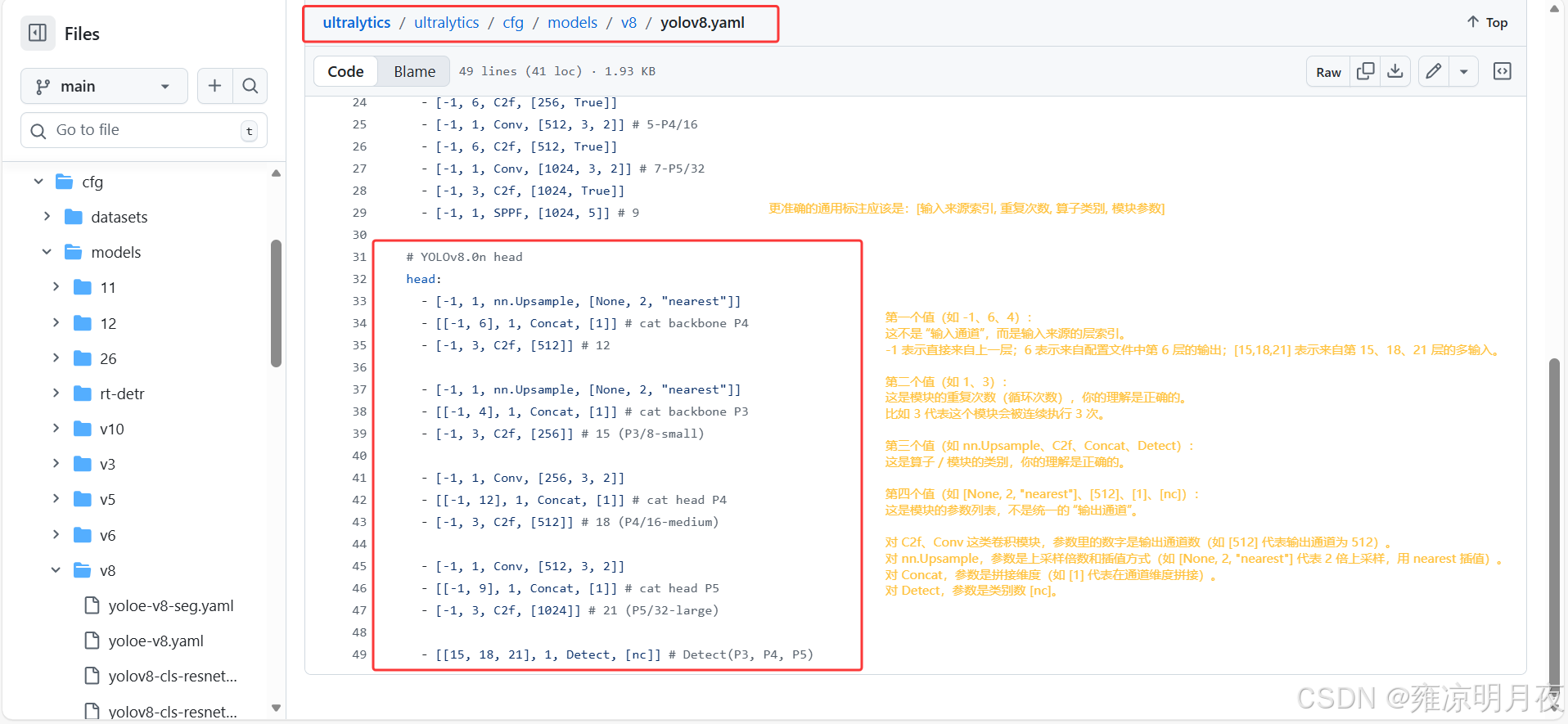
Task: Select the models folder icon
Action: tap(74, 252)
